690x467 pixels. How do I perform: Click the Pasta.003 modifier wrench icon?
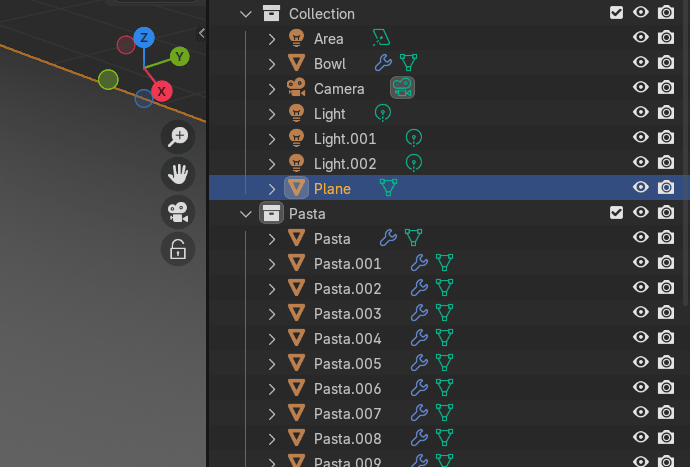420,313
